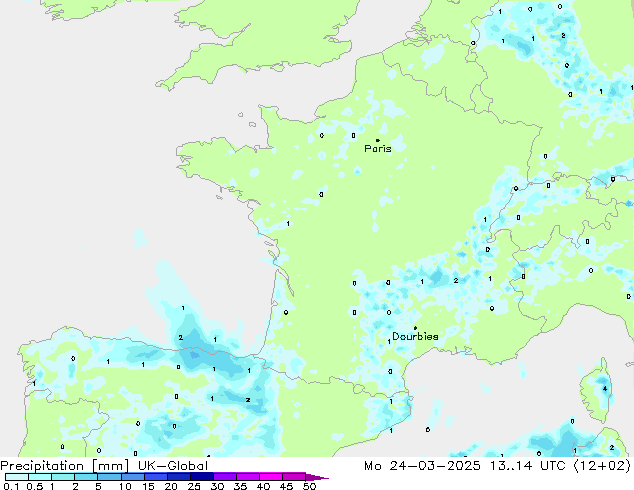Viewport: 634px width, 490px height.
Task: Select the black dot marker above Paris
Action: coord(378,140)
